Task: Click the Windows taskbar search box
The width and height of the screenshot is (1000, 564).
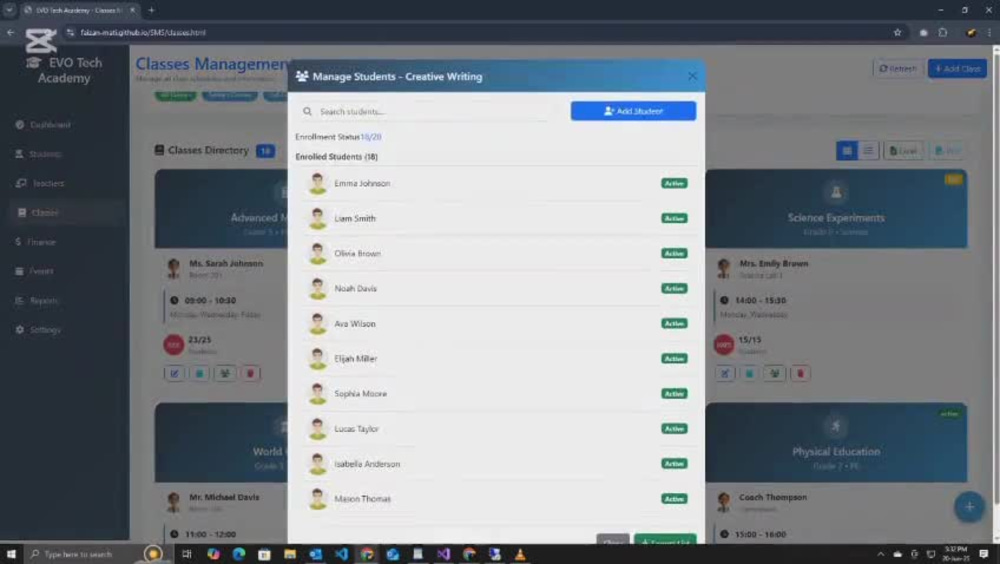Action: (96, 554)
